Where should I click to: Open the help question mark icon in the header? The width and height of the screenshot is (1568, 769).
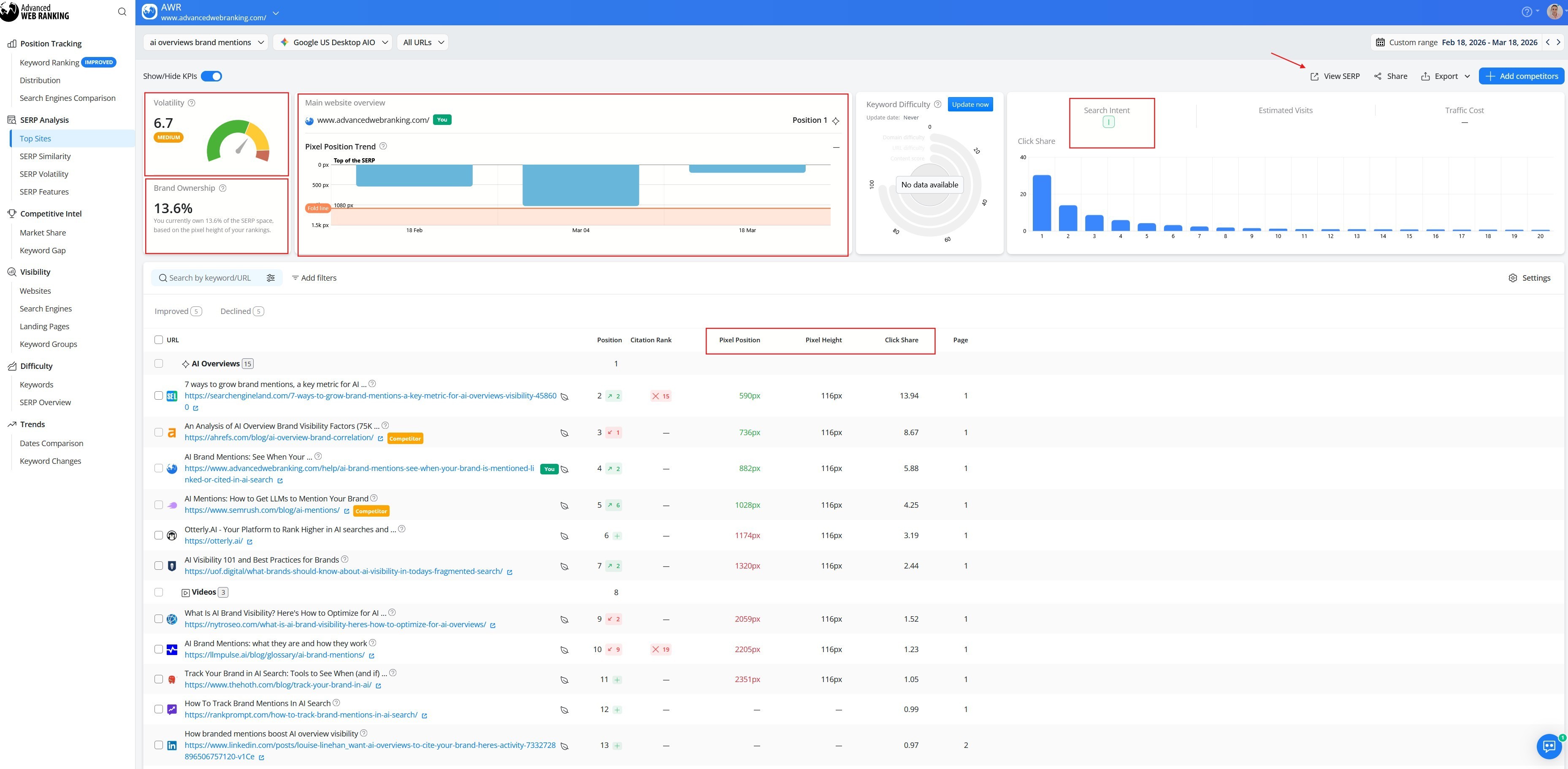[x=1527, y=11]
